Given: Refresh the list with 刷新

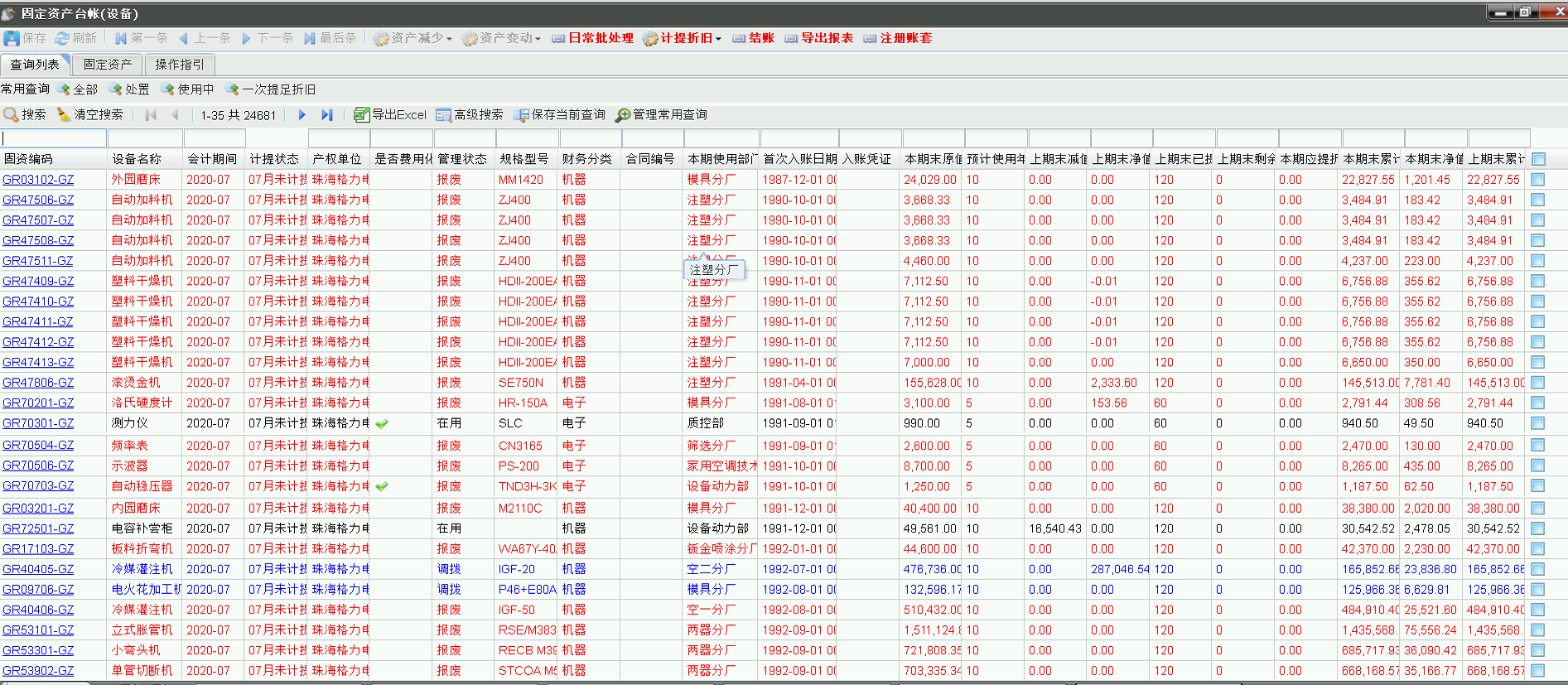Looking at the screenshot, I should click(75, 38).
